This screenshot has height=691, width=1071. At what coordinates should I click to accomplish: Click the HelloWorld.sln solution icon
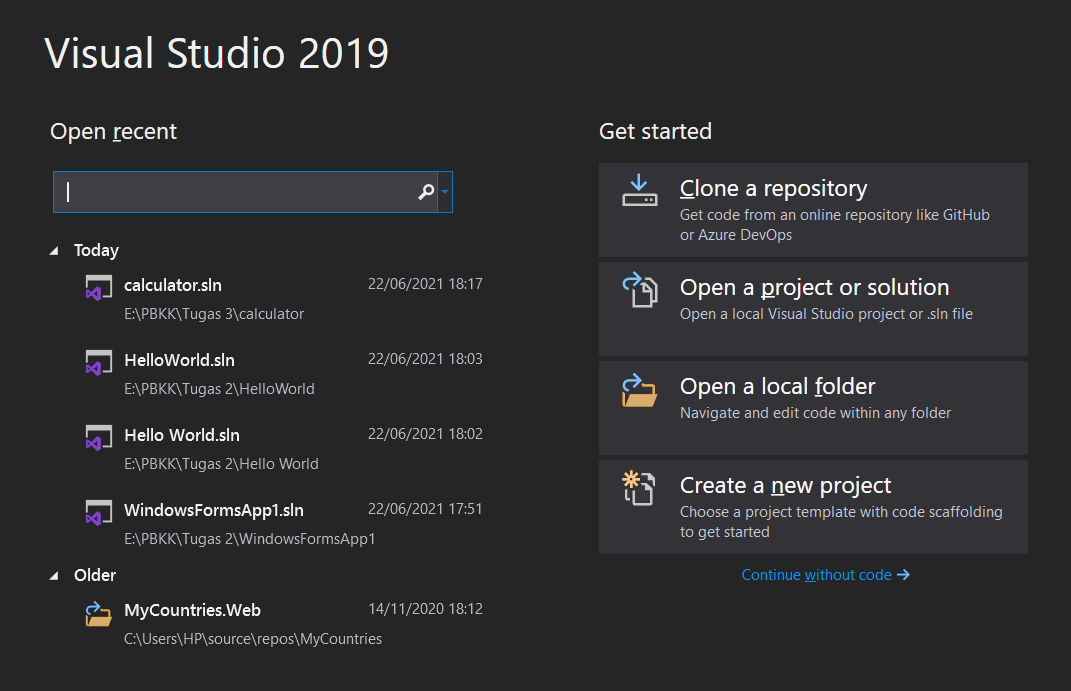pyautogui.click(x=98, y=362)
